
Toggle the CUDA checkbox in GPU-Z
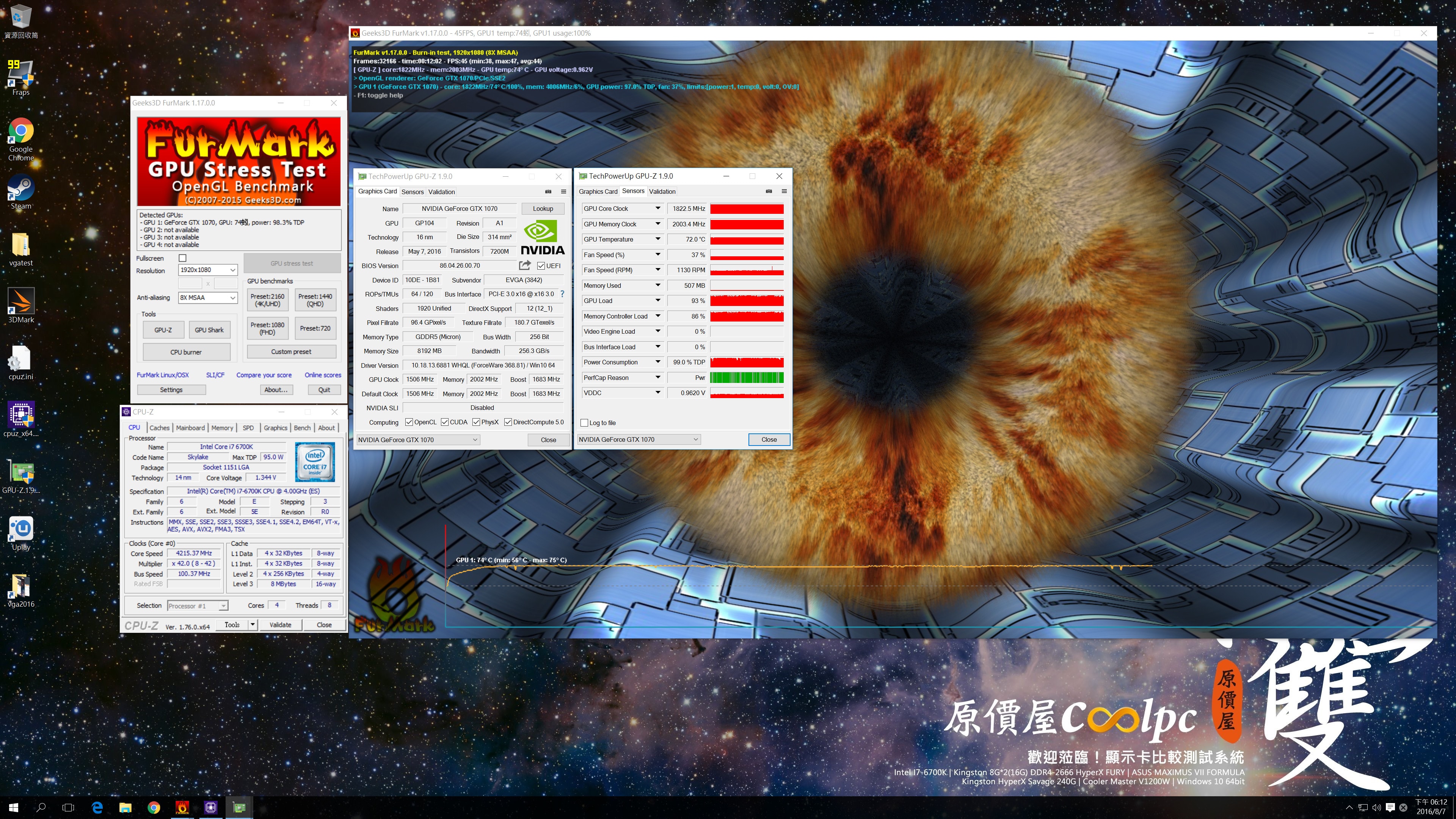pyautogui.click(x=445, y=422)
